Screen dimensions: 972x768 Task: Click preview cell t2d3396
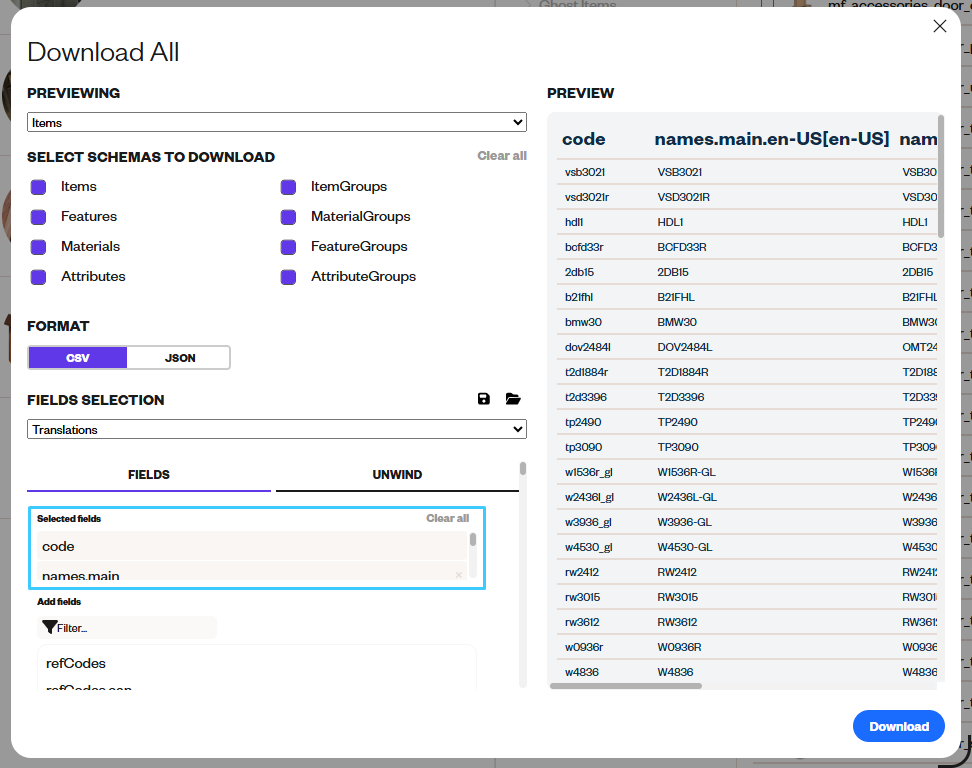pos(585,397)
